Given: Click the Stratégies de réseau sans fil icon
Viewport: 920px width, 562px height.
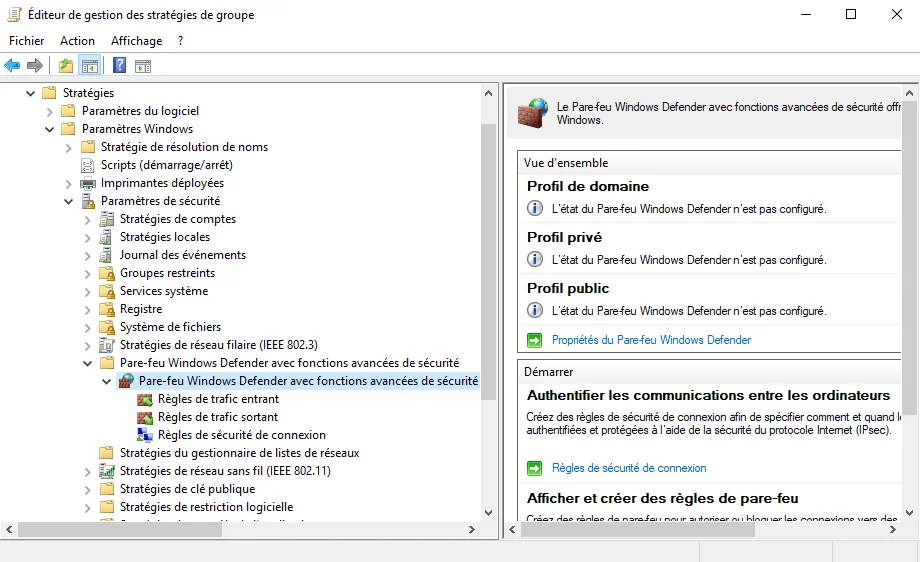Looking at the screenshot, I should pyautogui.click(x=107, y=471).
